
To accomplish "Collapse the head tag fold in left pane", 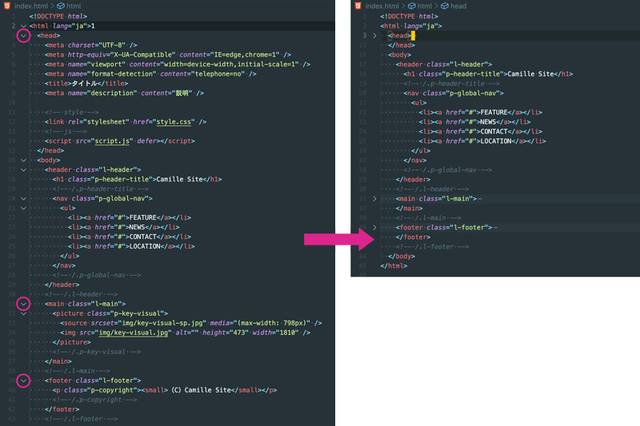I will (x=23, y=36).
